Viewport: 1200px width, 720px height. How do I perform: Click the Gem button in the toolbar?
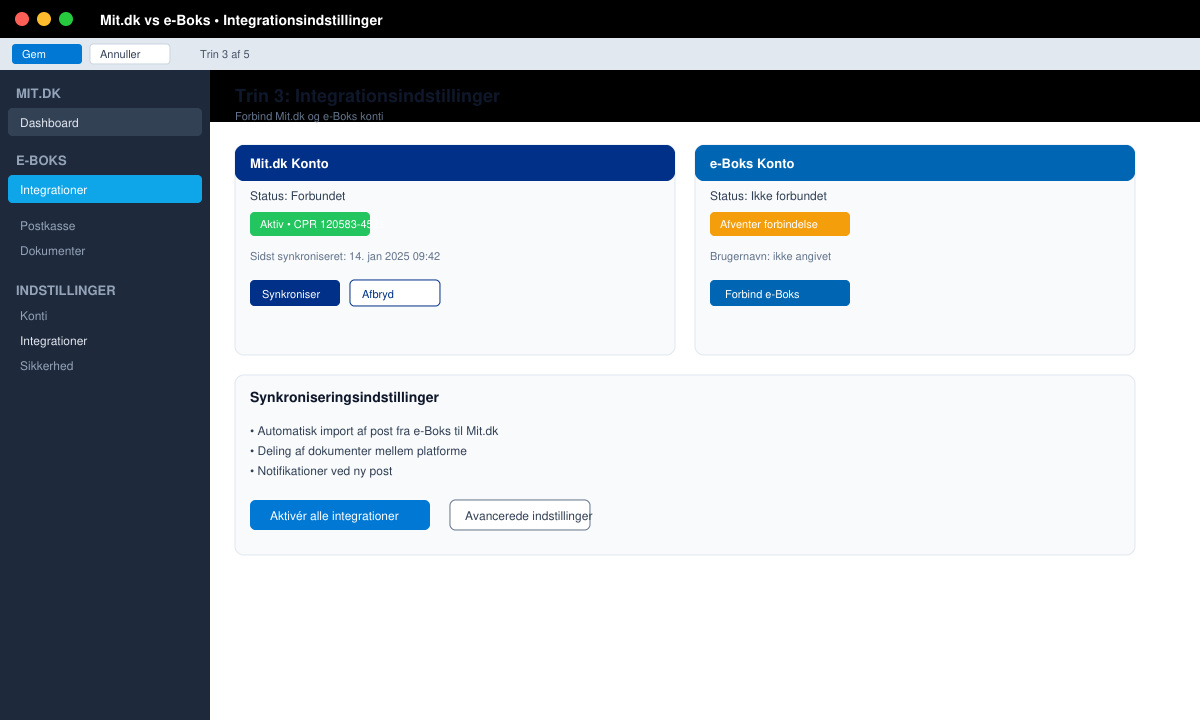pyautogui.click(x=47, y=54)
